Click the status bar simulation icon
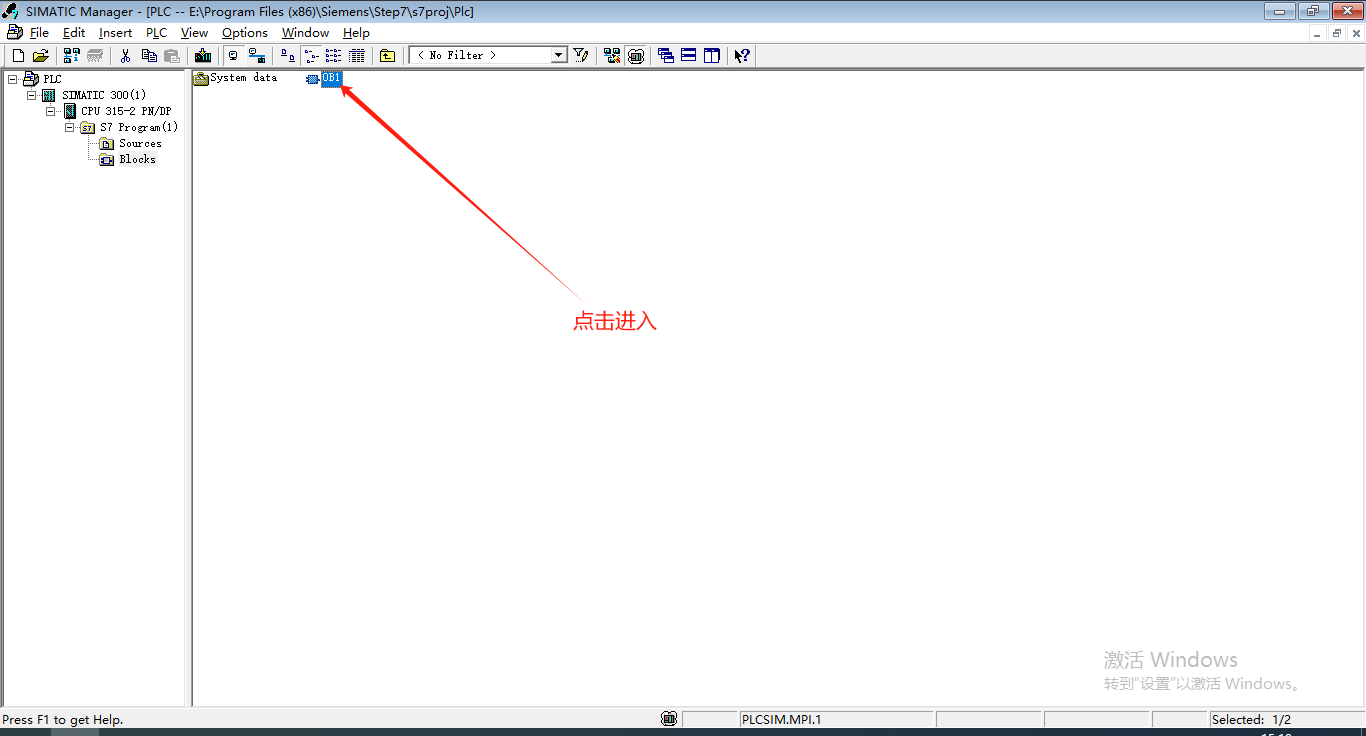1366x736 pixels. pos(669,719)
